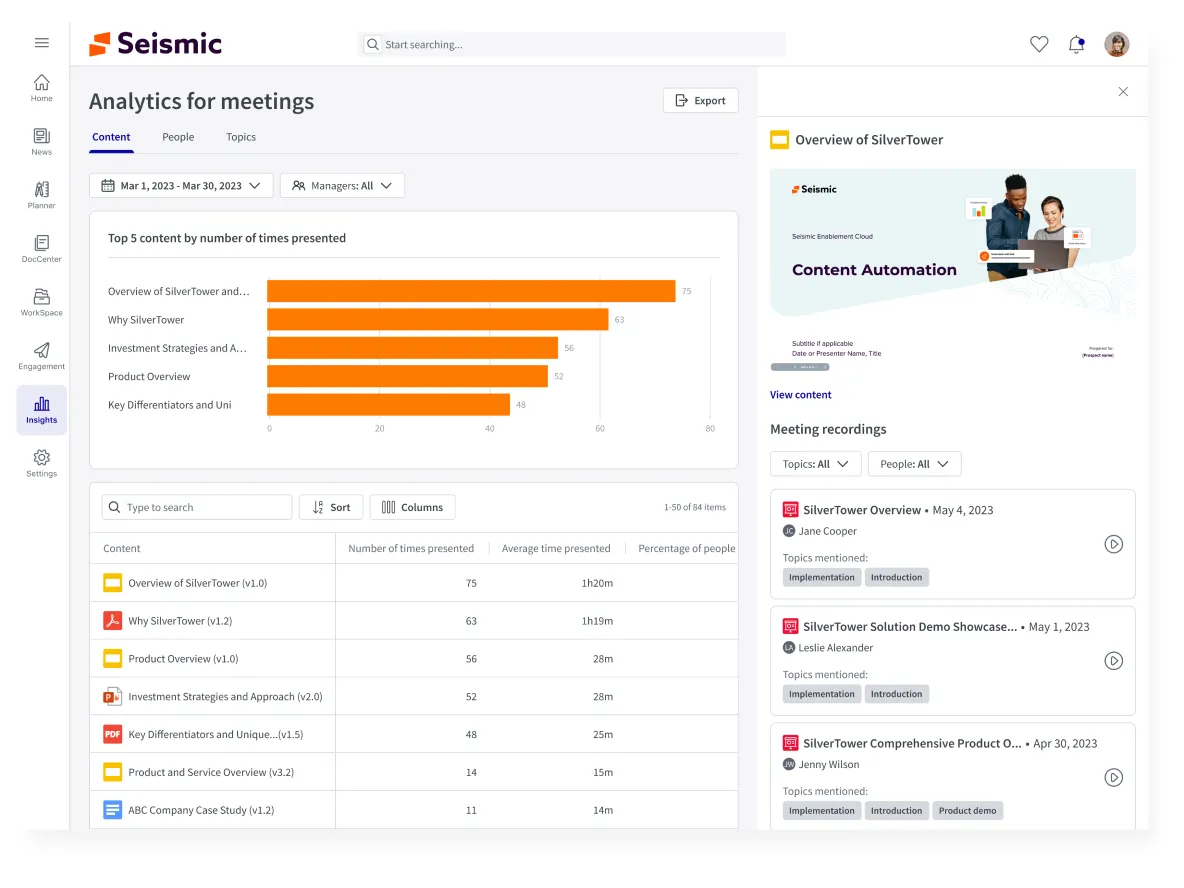
Task: Open Engagement in the sidebar
Action: pos(42,356)
